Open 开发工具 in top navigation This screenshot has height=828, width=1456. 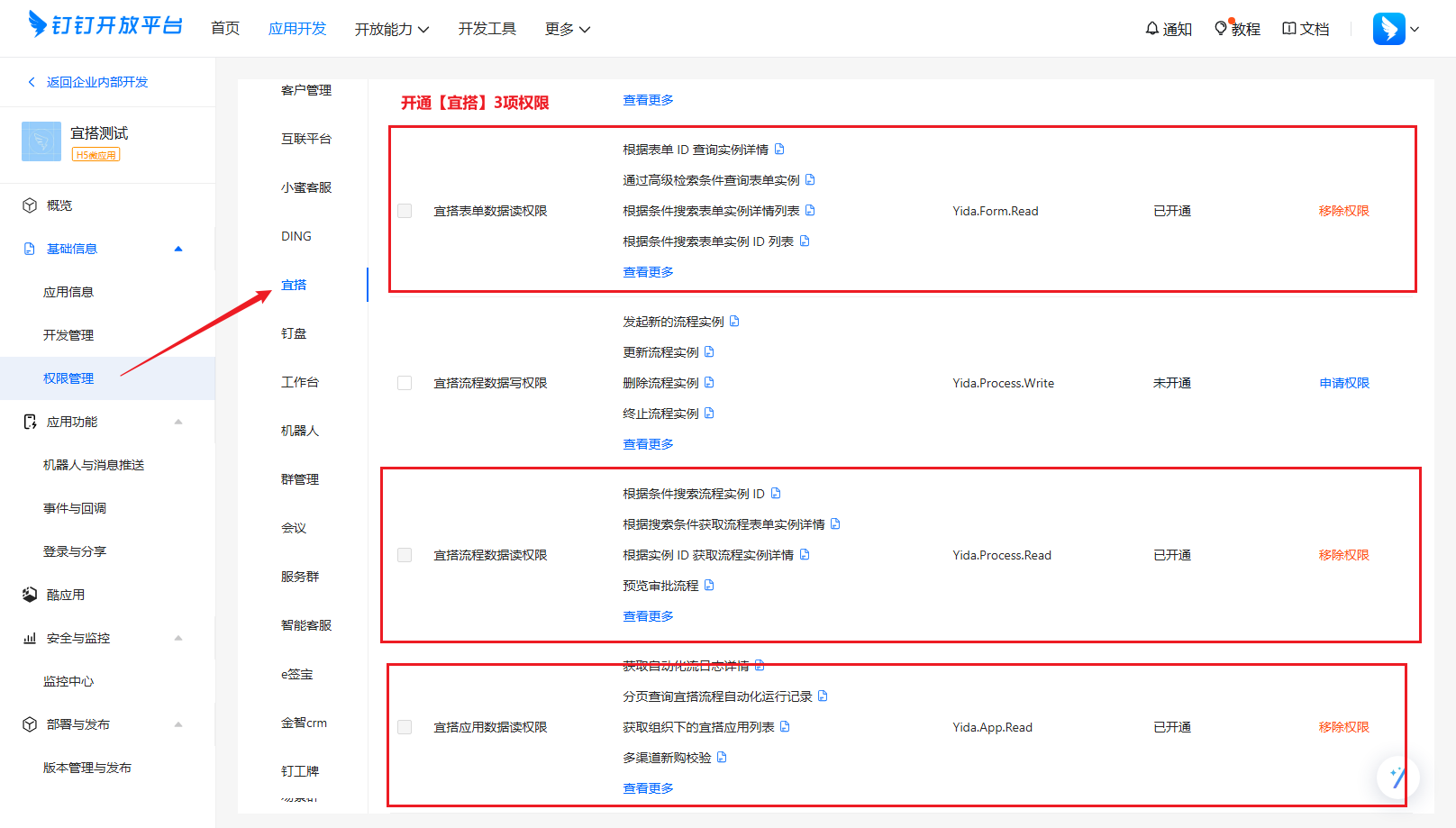[x=487, y=29]
